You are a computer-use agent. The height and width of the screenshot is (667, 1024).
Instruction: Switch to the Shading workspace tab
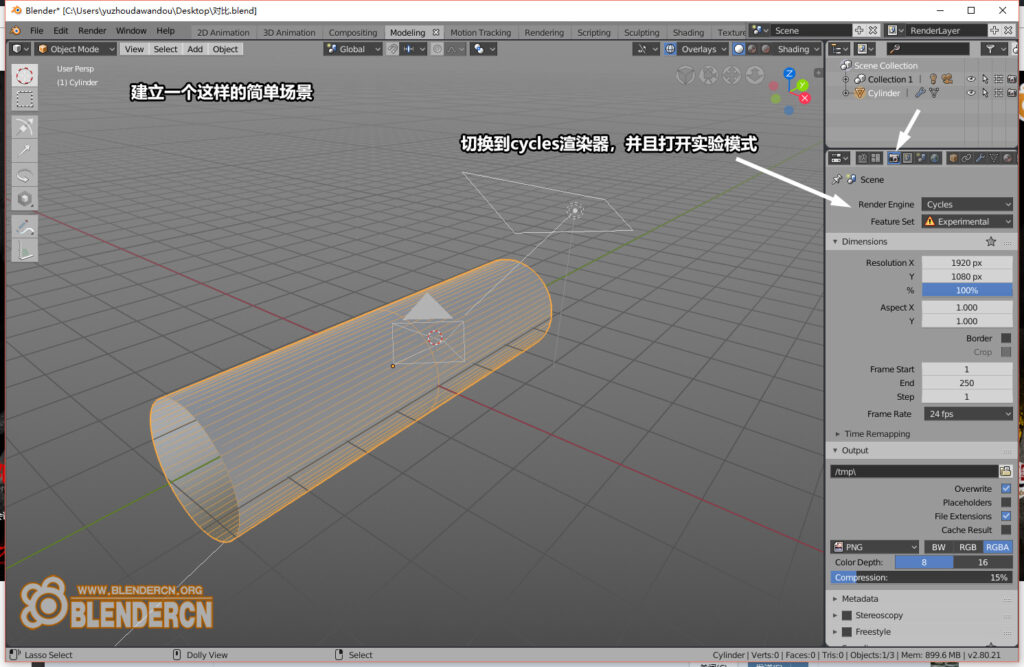(689, 31)
